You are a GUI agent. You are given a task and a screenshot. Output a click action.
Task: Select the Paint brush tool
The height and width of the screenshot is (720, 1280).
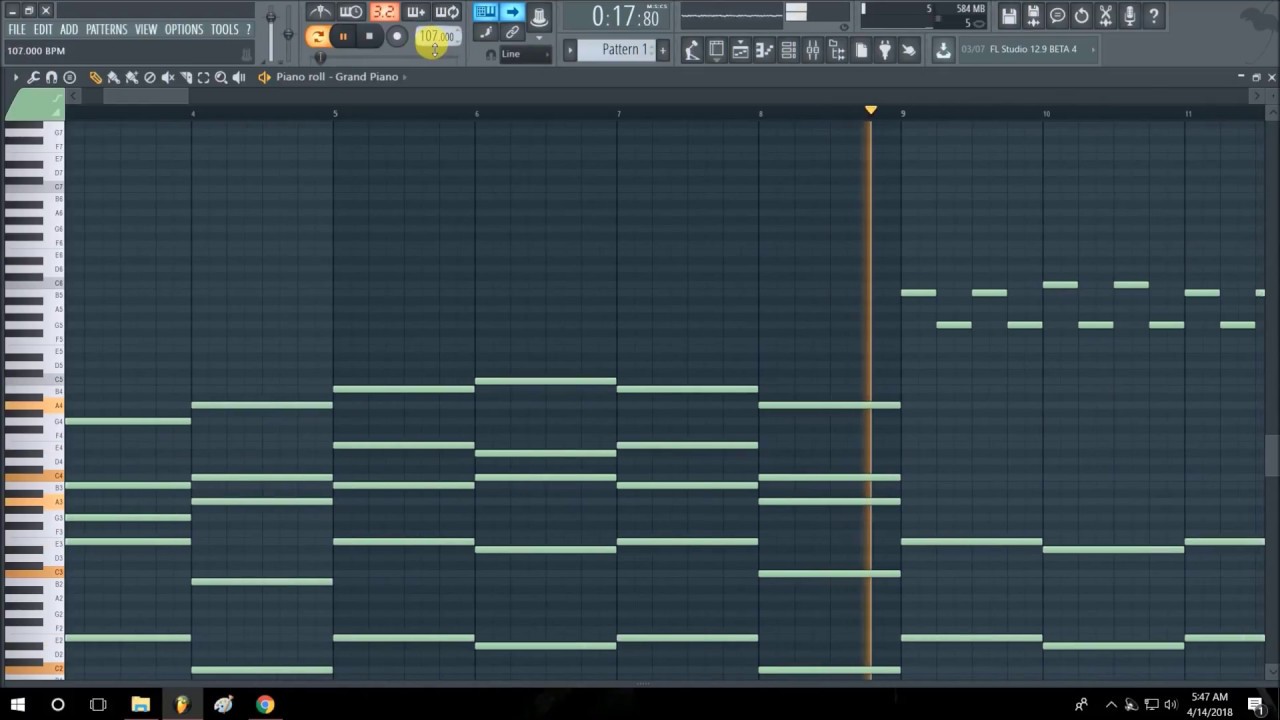click(x=113, y=77)
